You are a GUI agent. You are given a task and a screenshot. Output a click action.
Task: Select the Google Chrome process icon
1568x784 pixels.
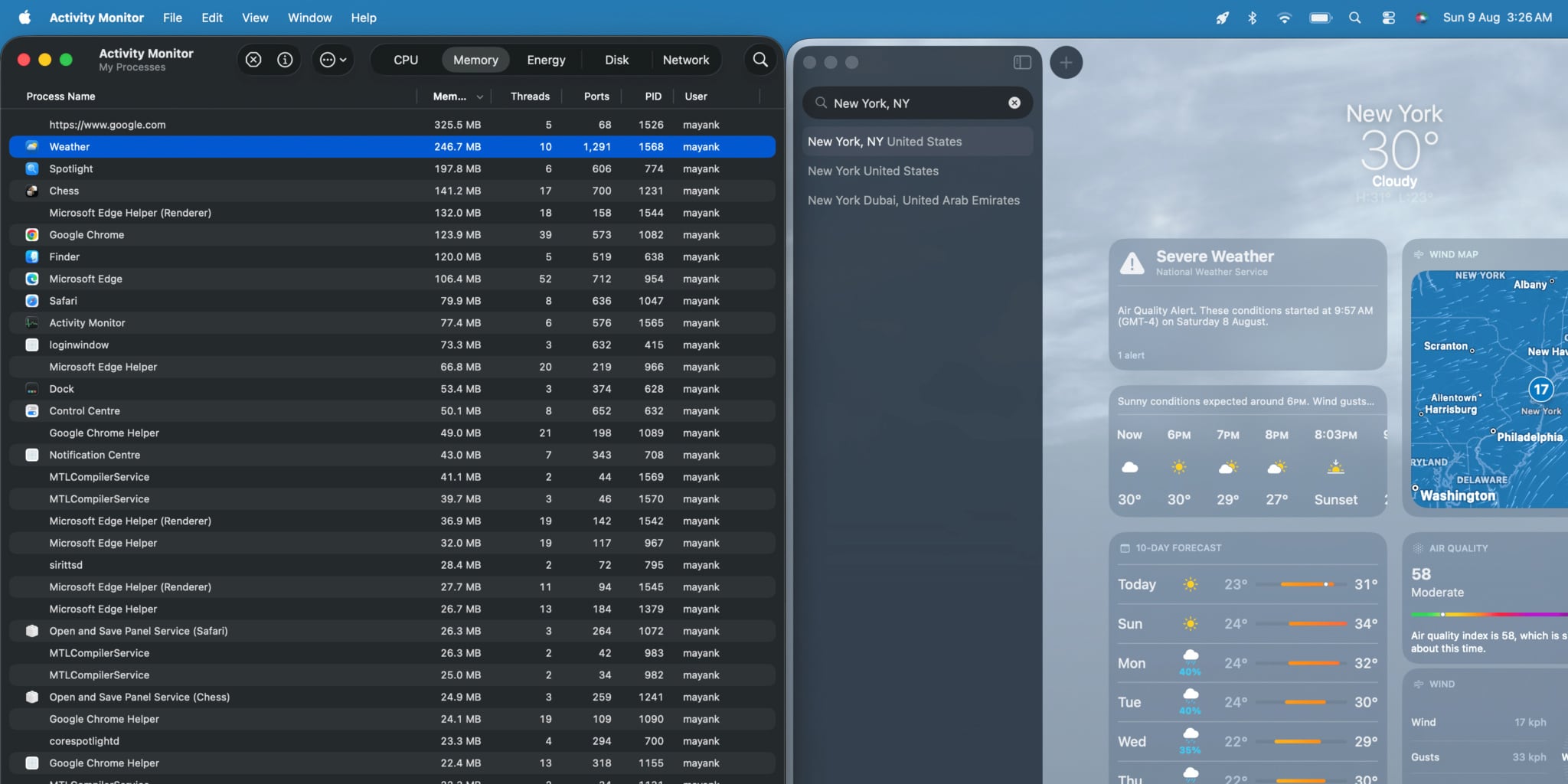pos(32,235)
